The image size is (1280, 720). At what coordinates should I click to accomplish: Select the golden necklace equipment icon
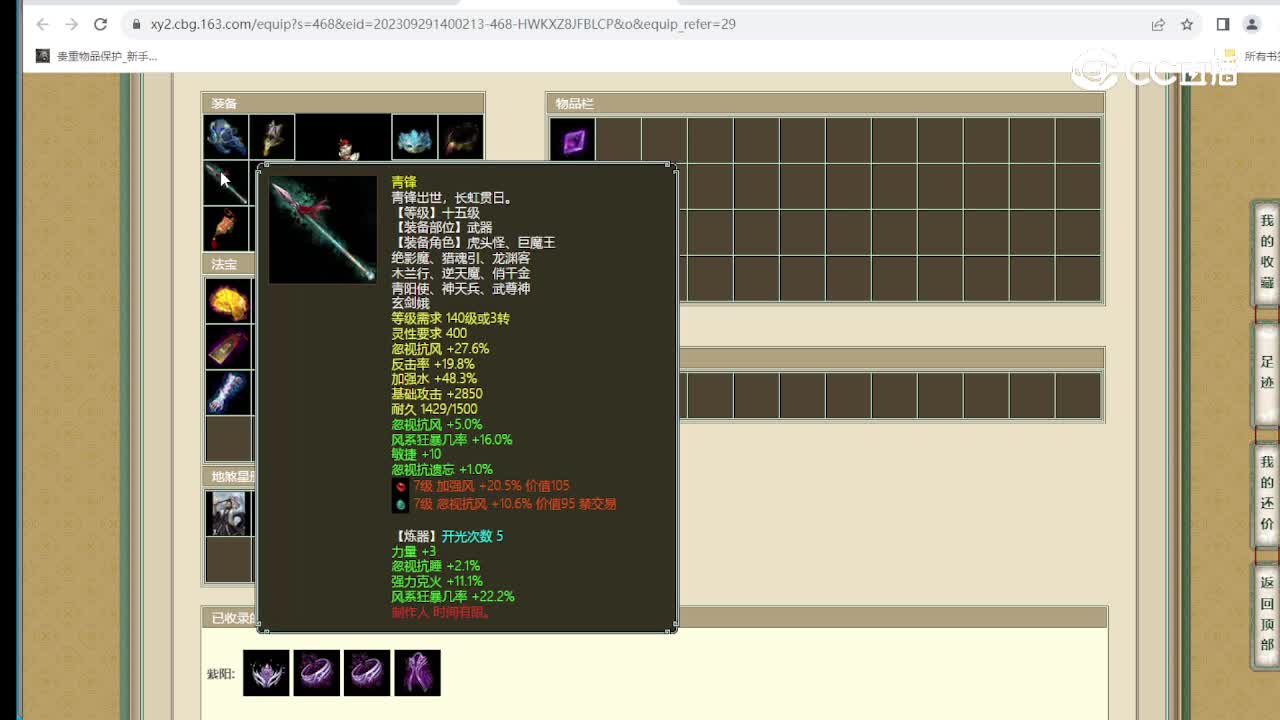click(271, 137)
